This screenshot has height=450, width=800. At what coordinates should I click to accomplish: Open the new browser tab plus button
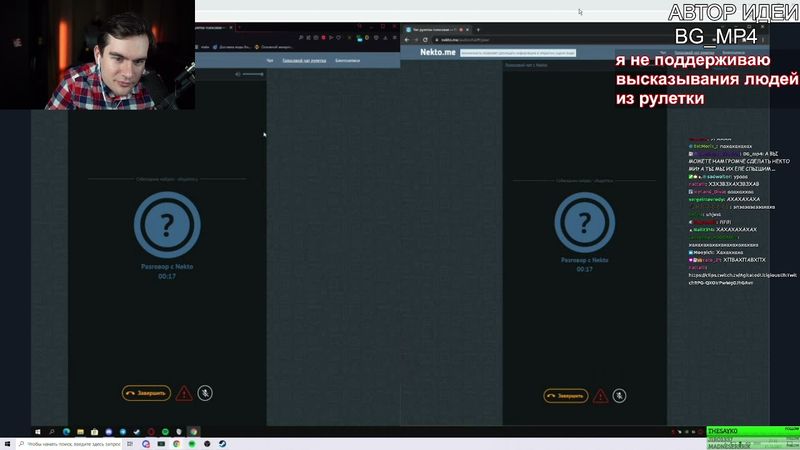tap(478, 30)
